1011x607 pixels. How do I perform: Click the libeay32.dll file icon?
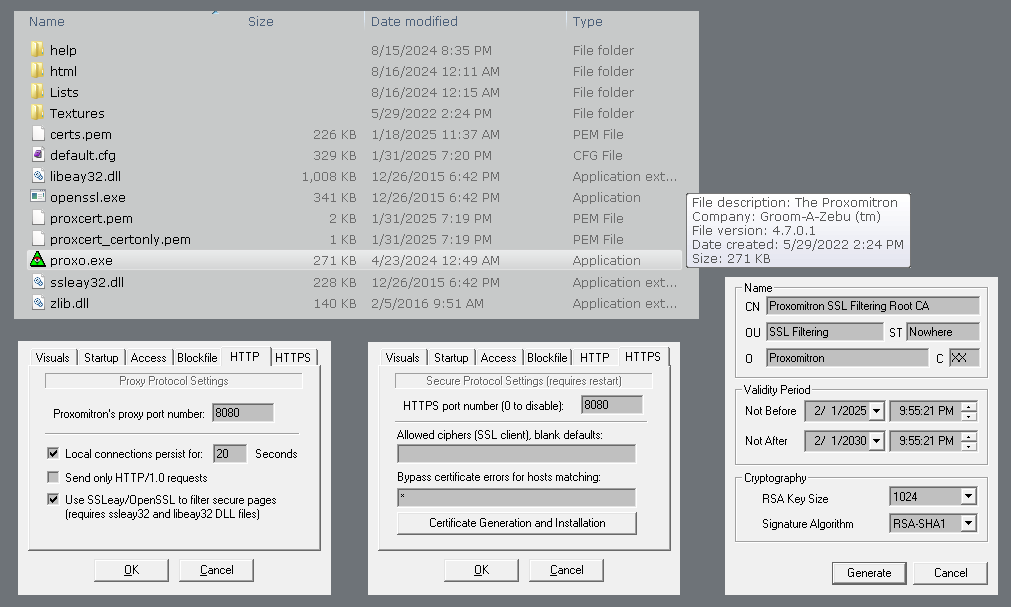coord(38,176)
